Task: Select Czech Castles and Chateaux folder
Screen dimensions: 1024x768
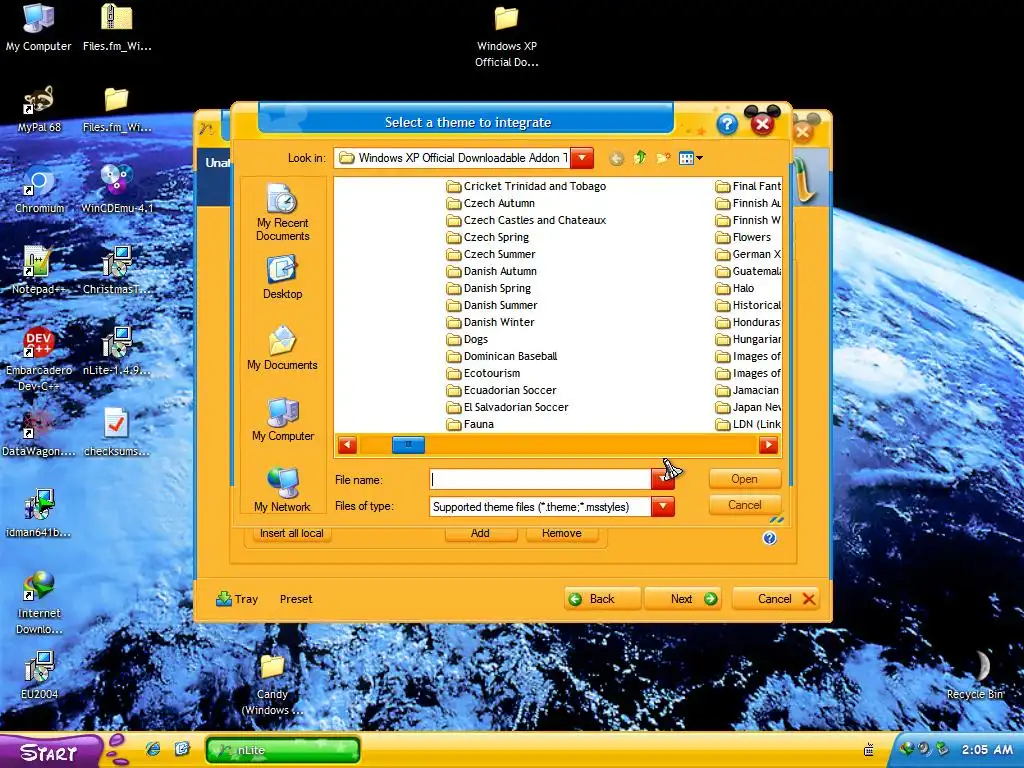Action: pyautogui.click(x=526, y=220)
